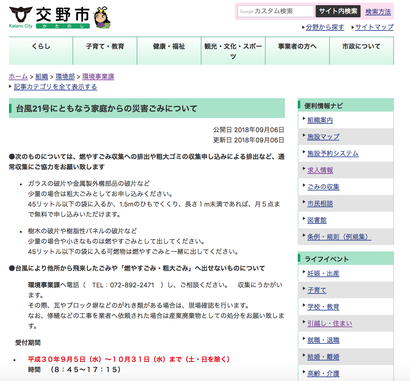410x381 pixels.
Task: Click the 便利情報ナビ section header
Action: (346, 105)
